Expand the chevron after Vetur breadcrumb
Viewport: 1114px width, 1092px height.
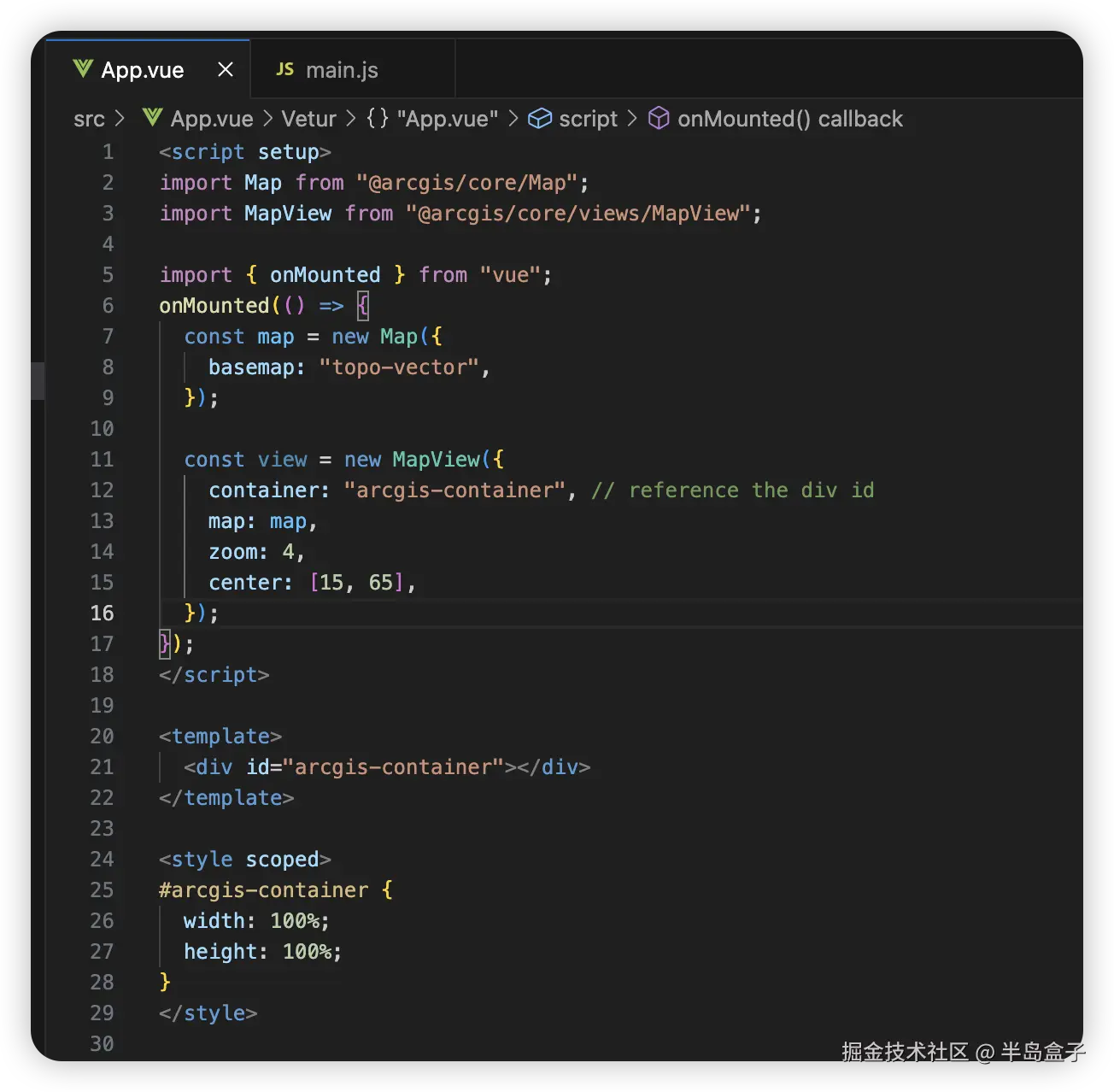(x=350, y=118)
